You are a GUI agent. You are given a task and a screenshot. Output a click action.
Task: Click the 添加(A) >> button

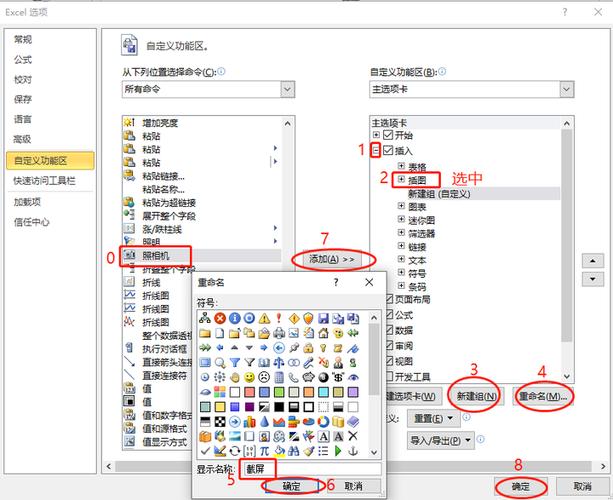(x=332, y=259)
